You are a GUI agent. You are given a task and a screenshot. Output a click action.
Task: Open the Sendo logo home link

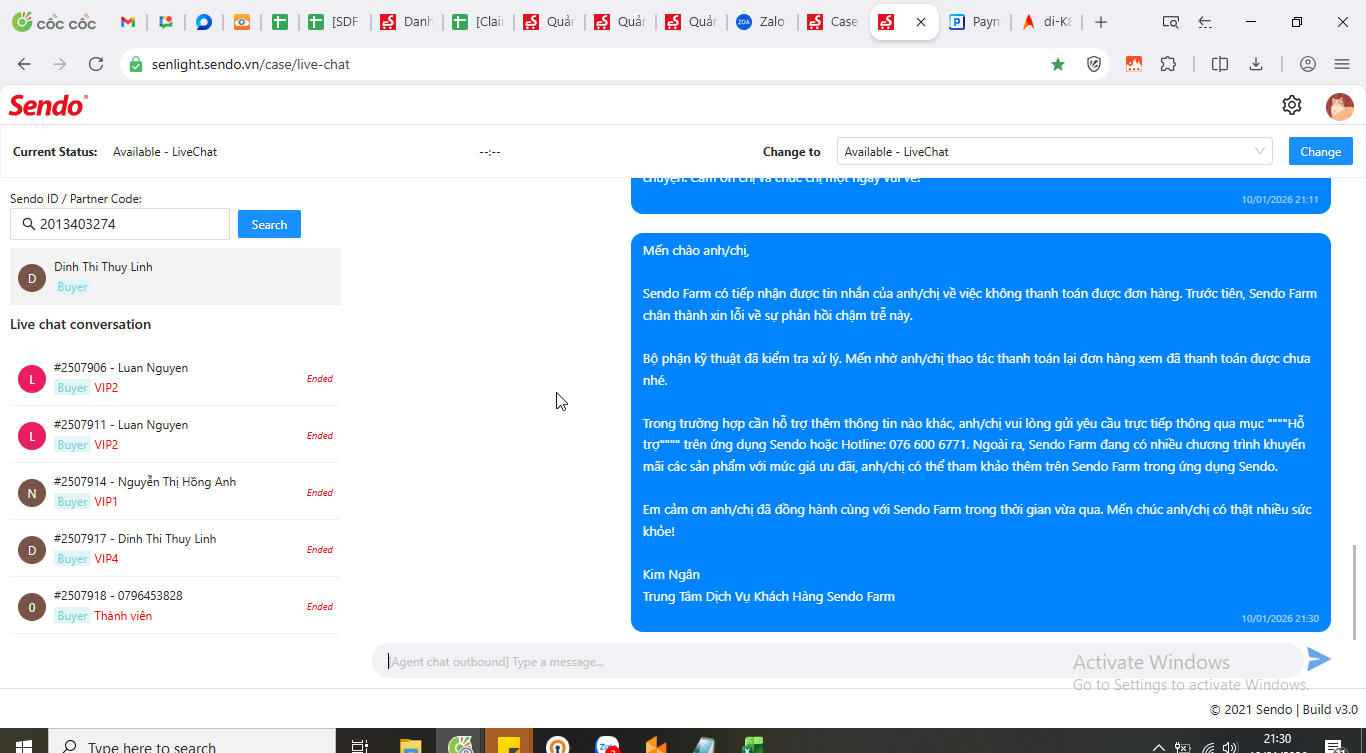[48, 105]
